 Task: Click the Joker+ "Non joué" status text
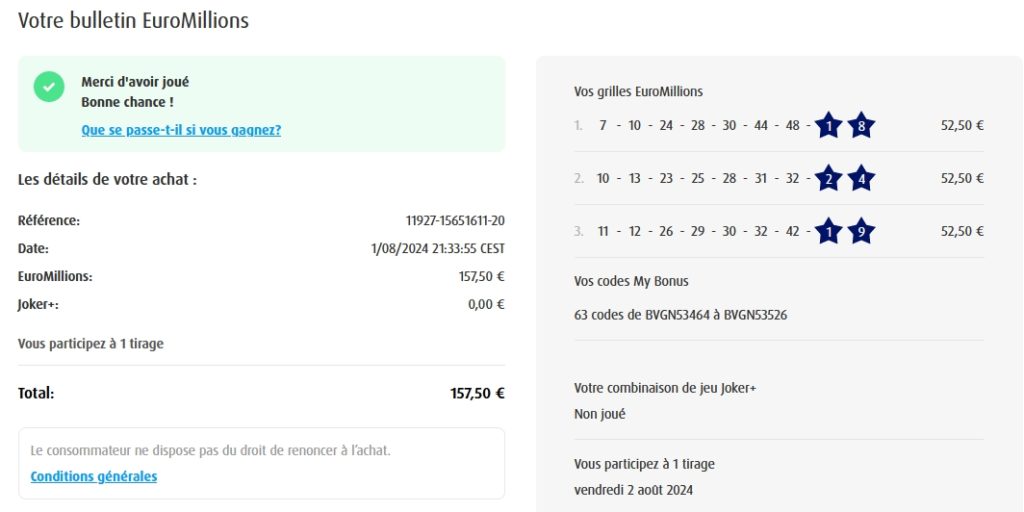[x=600, y=414]
